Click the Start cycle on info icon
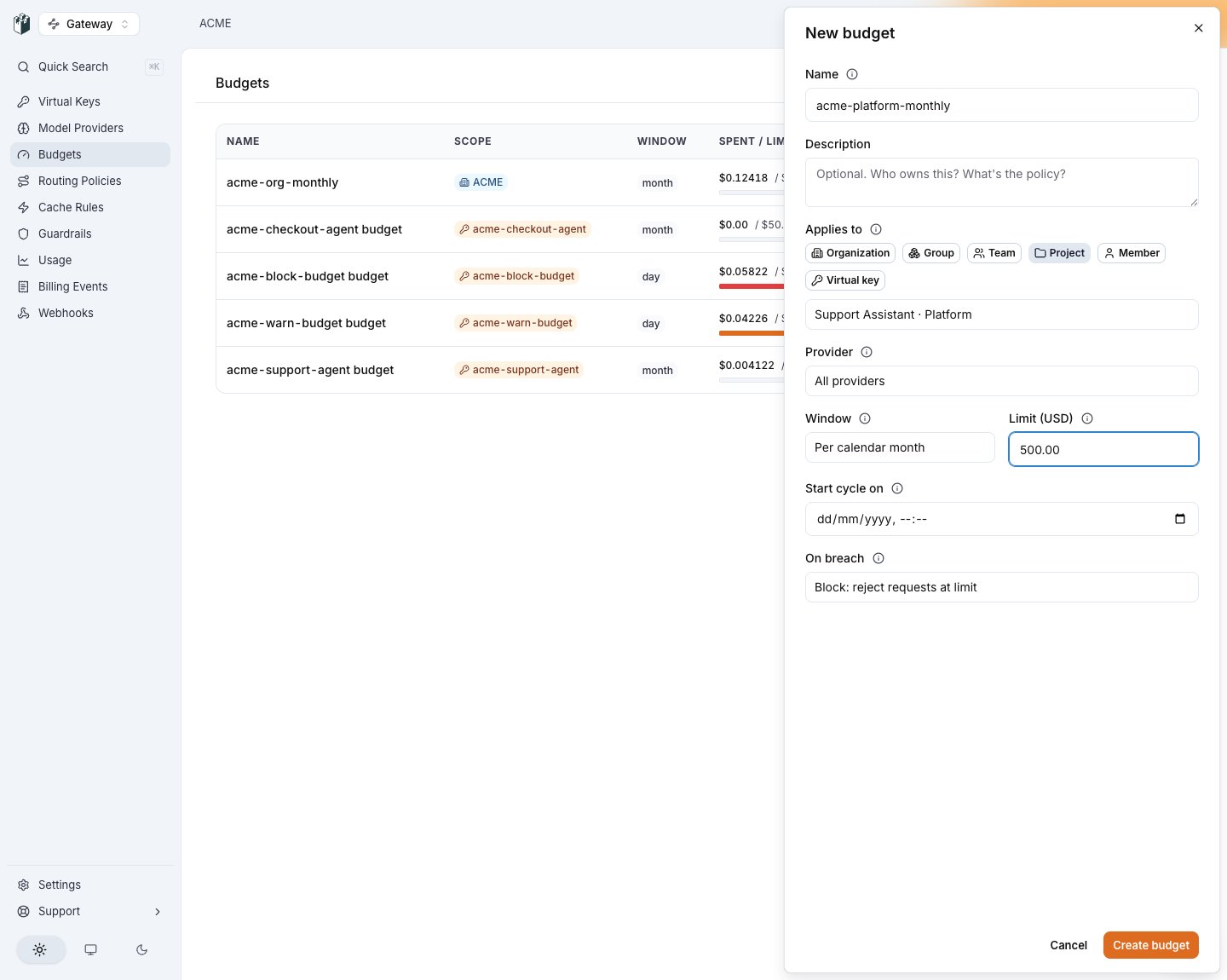 tap(897, 488)
